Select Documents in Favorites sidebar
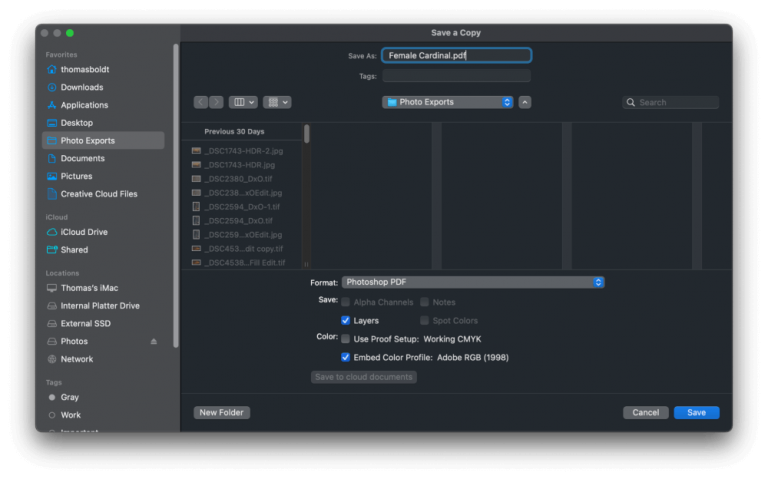Screen dimensions: 768x479 point(82,158)
